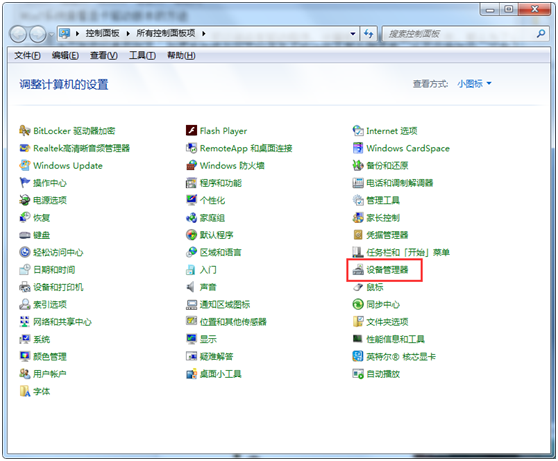Expand the arrow after 控制面板 in breadcrumb
Viewport: 558px width, 461px height.
[128, 34]
